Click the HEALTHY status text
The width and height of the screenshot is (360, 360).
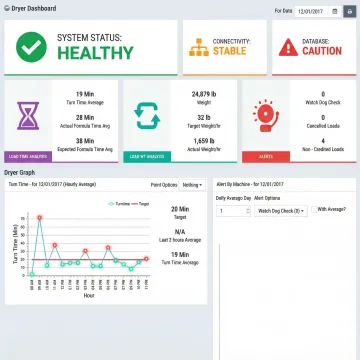pos(95,53)
